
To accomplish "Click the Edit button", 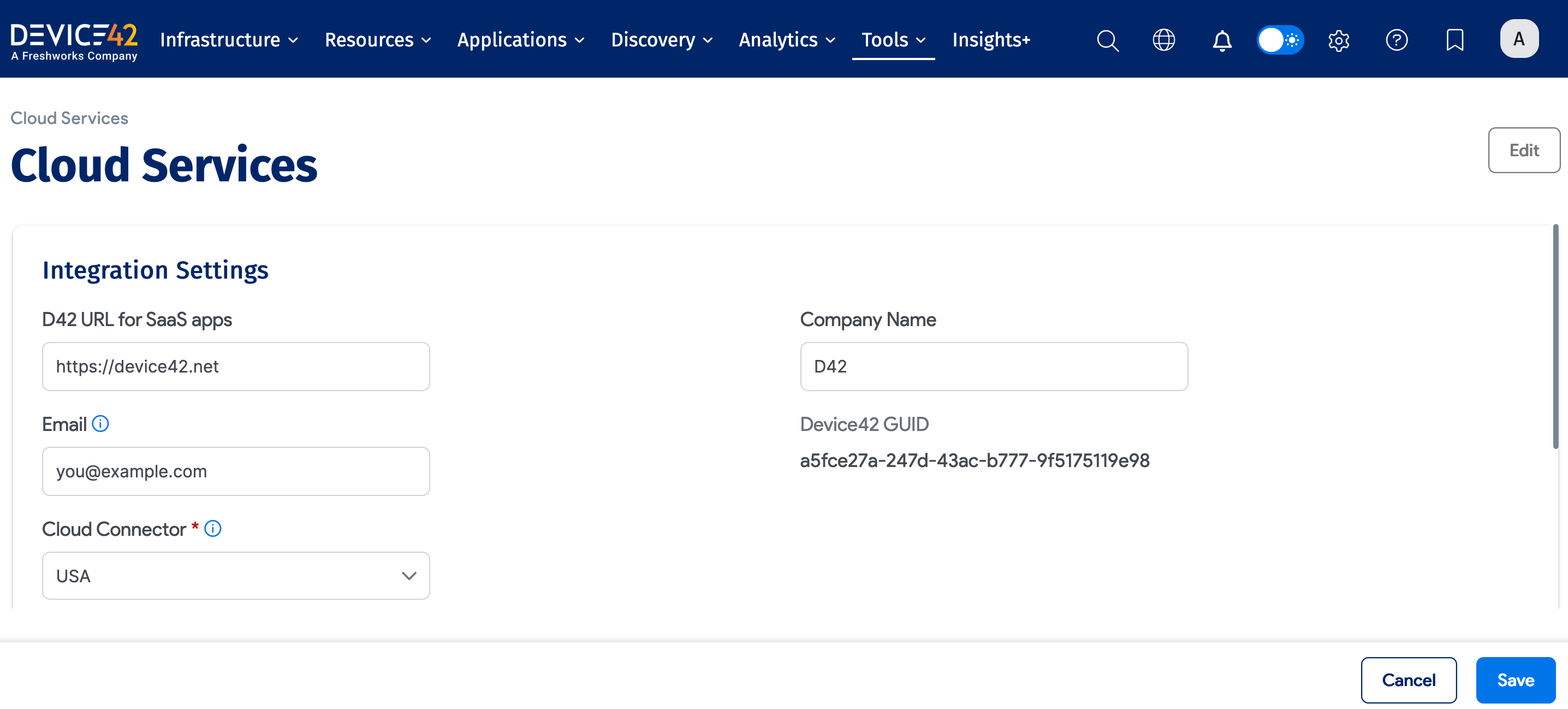I will (x=1524, y=150).
